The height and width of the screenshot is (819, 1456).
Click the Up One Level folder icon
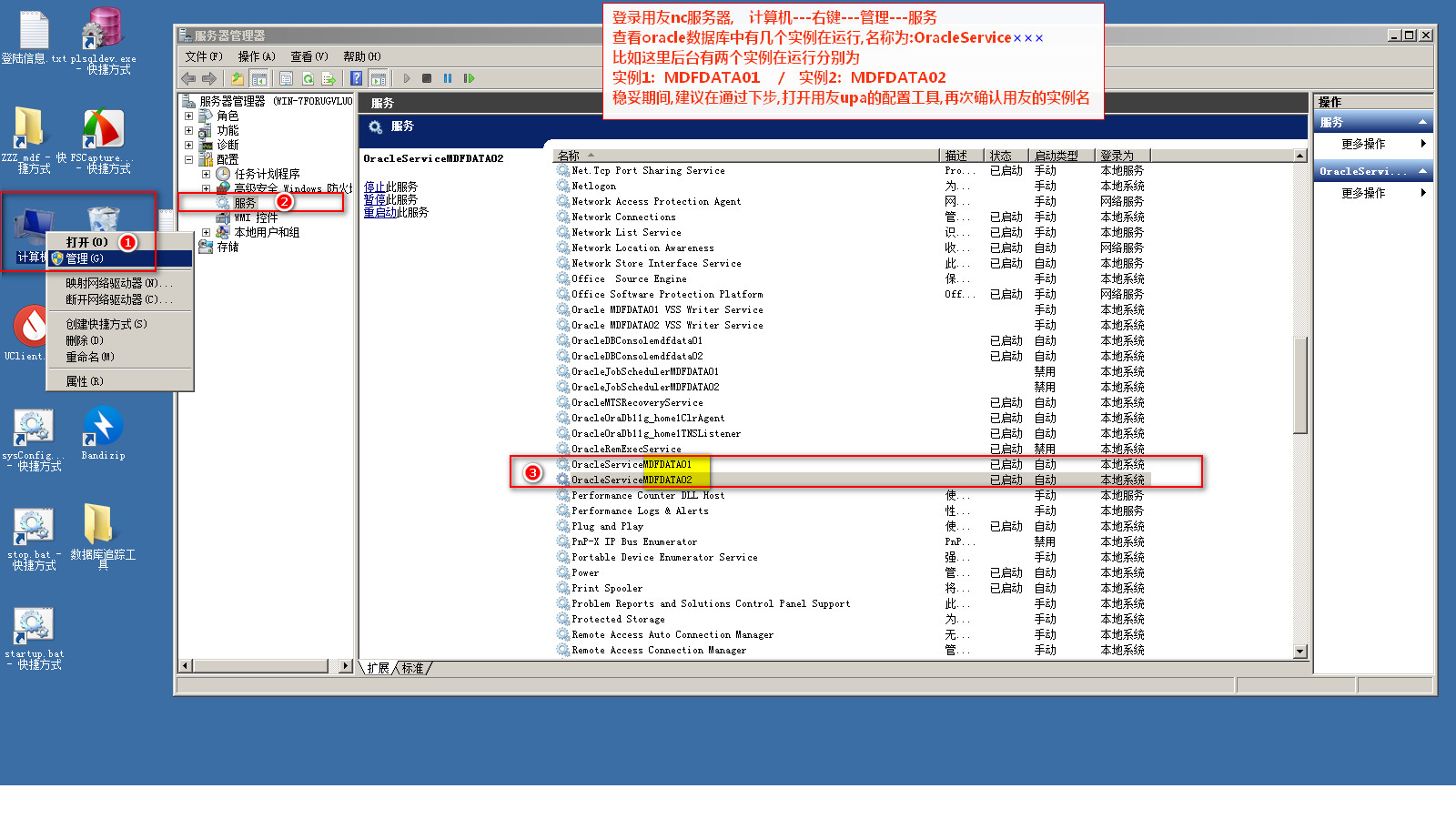tap(238, 78)
